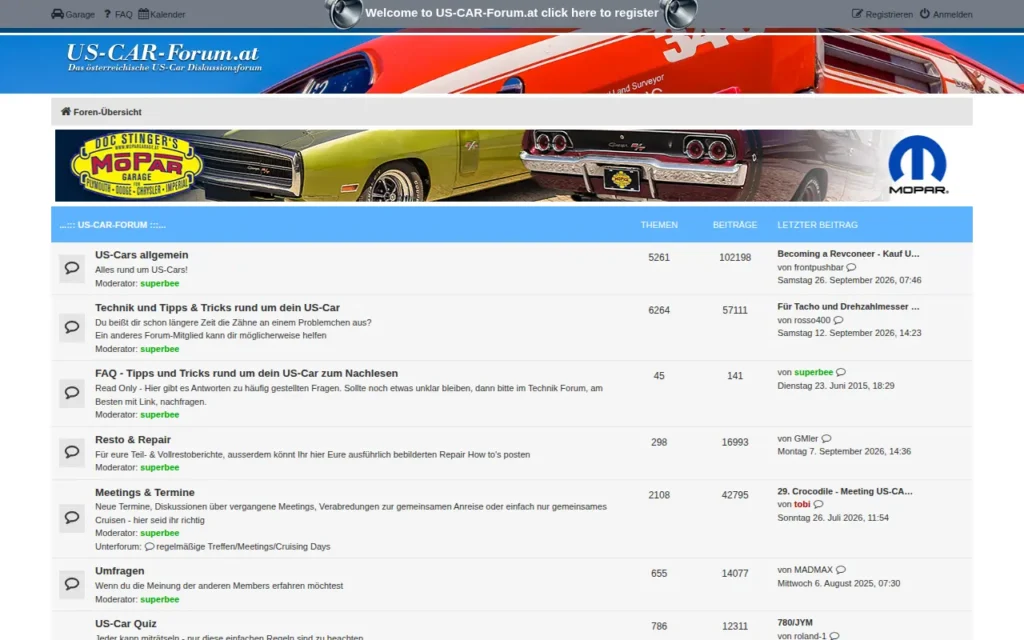This screenshot has height=640, width=1024.
Task: View latest post icon next to GMler
Action: click(x=826, y=438)
